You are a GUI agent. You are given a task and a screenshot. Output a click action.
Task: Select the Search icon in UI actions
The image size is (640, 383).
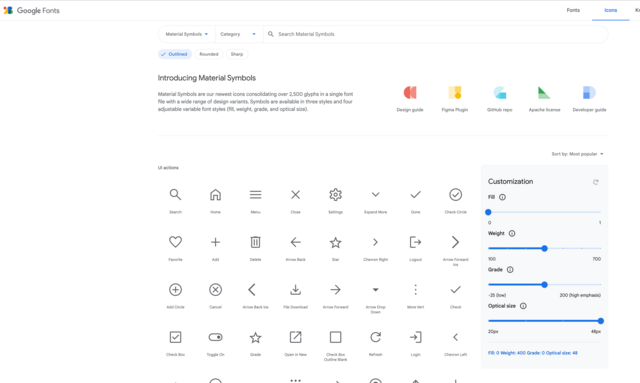[x=176, y=195]
